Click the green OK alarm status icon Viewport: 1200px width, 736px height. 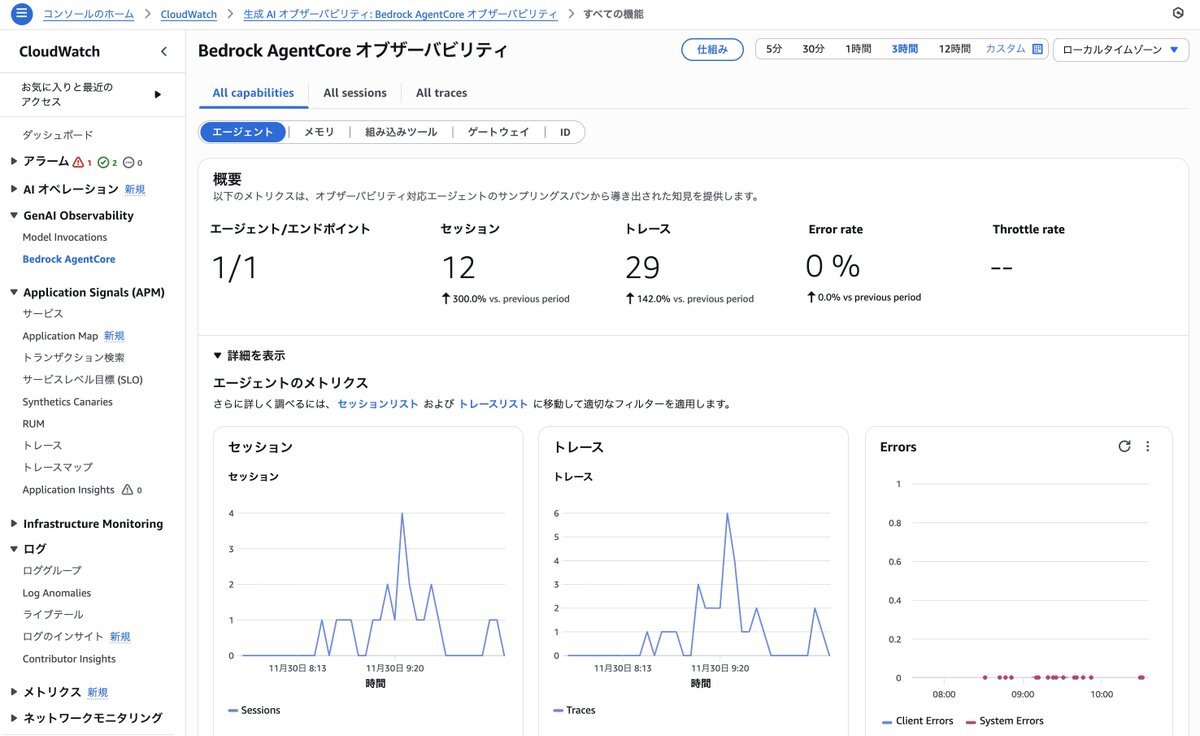coord(103,162)
